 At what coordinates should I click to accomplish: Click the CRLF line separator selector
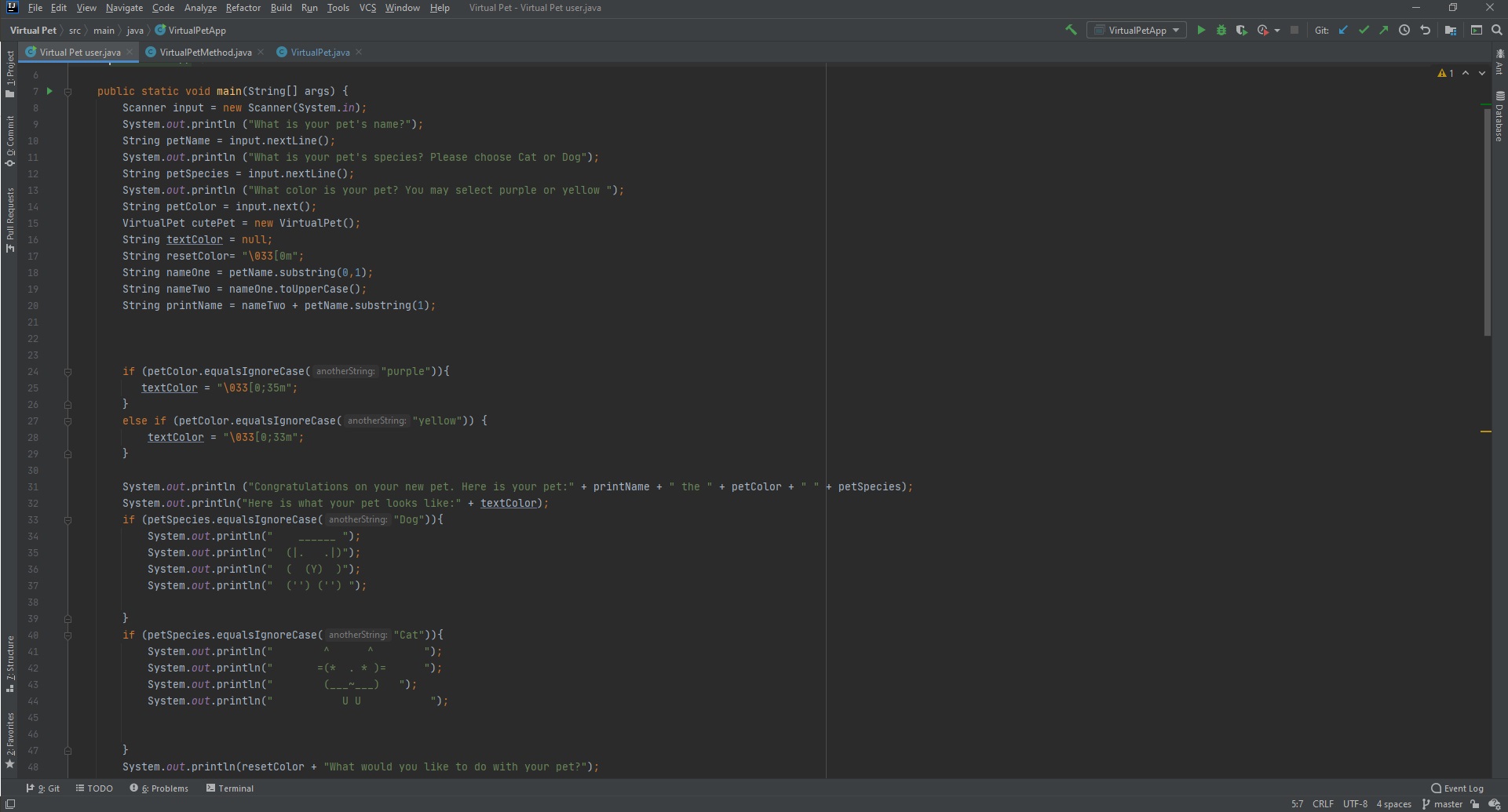[x=1323, y=804]
